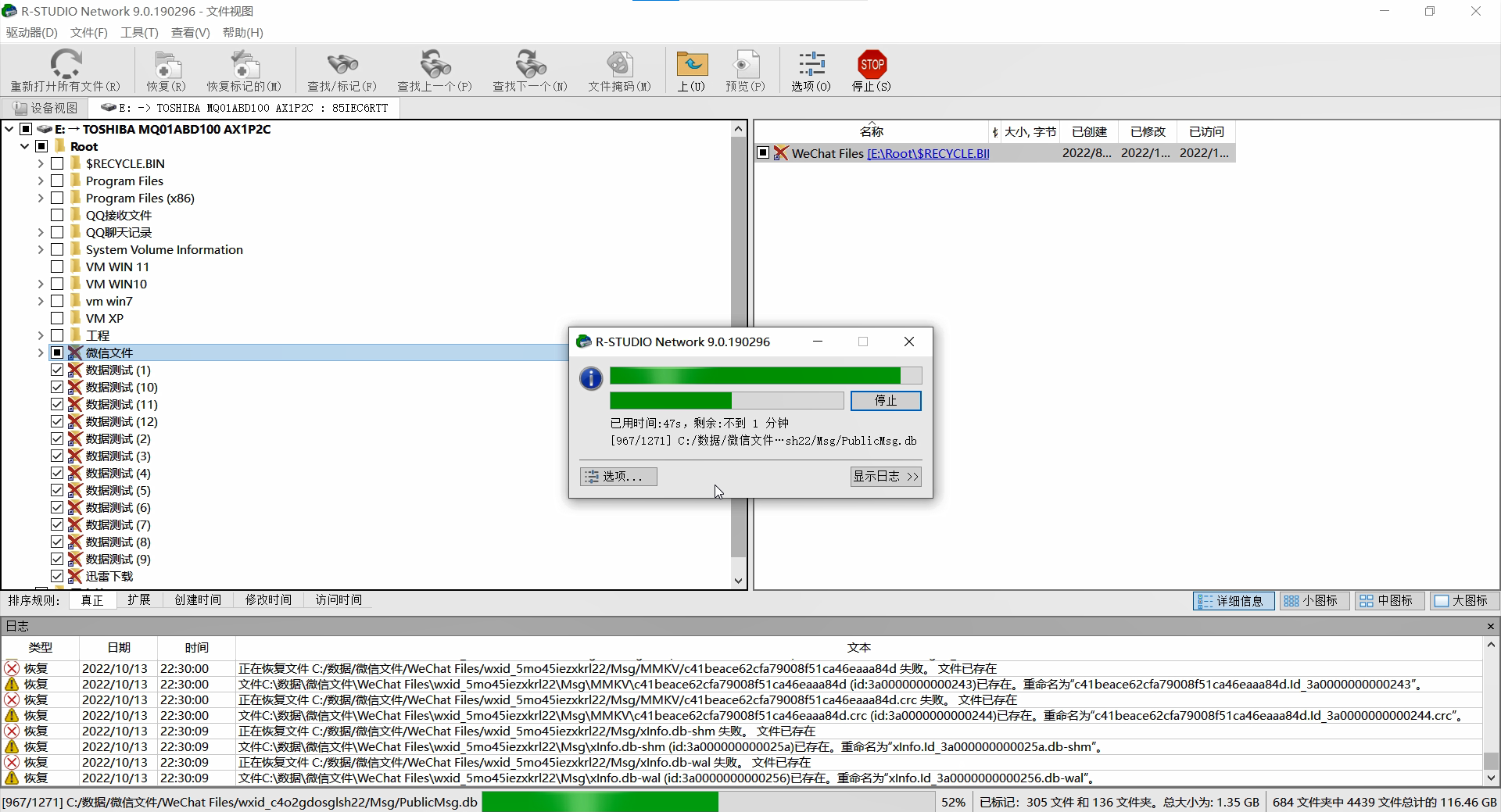This screenshot has height=812, width=1501.
Task: Click the log panel scroll down arrow
Action: tap(1491, 778)
